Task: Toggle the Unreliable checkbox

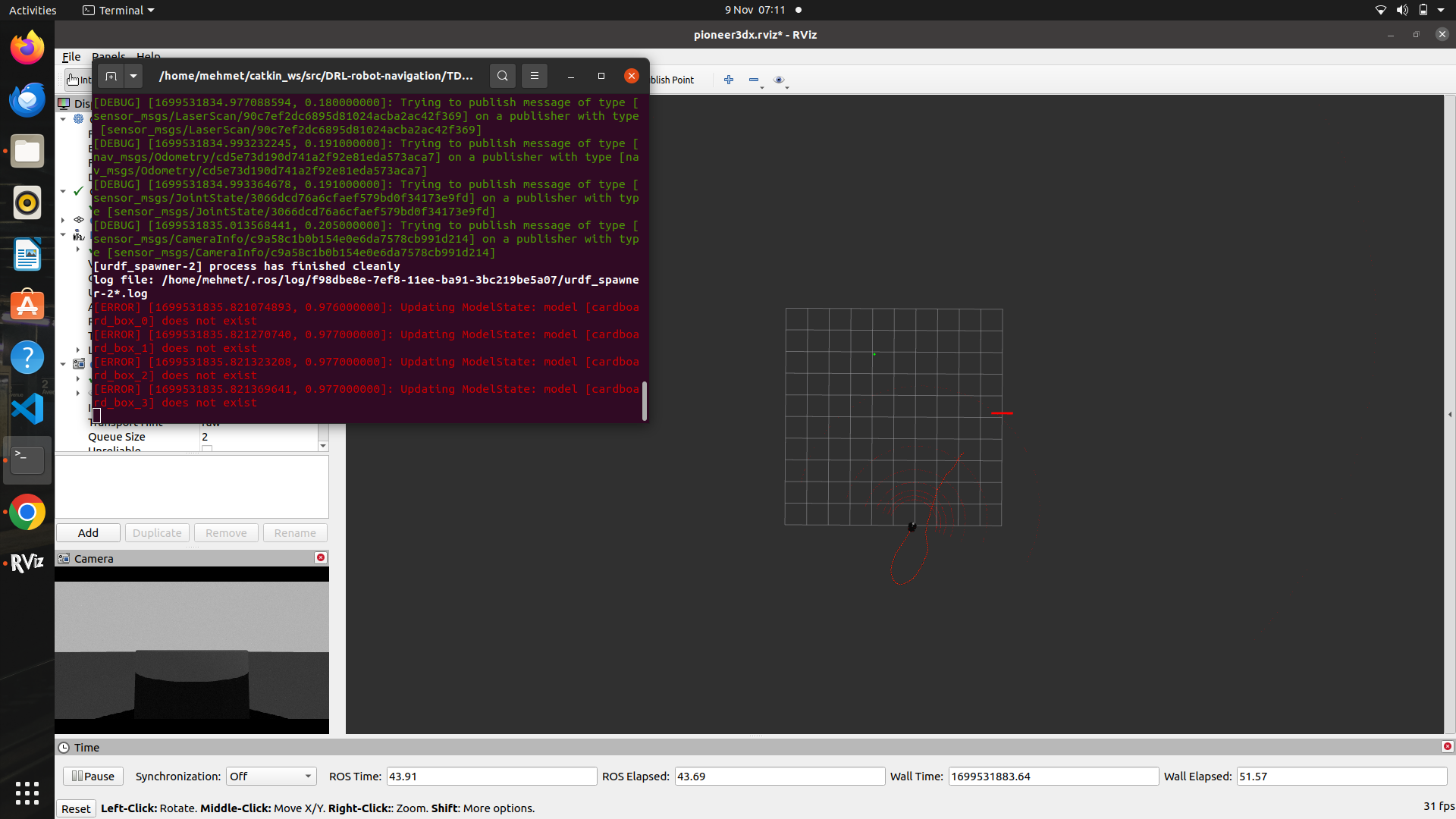Action: (x=207, y=449)
